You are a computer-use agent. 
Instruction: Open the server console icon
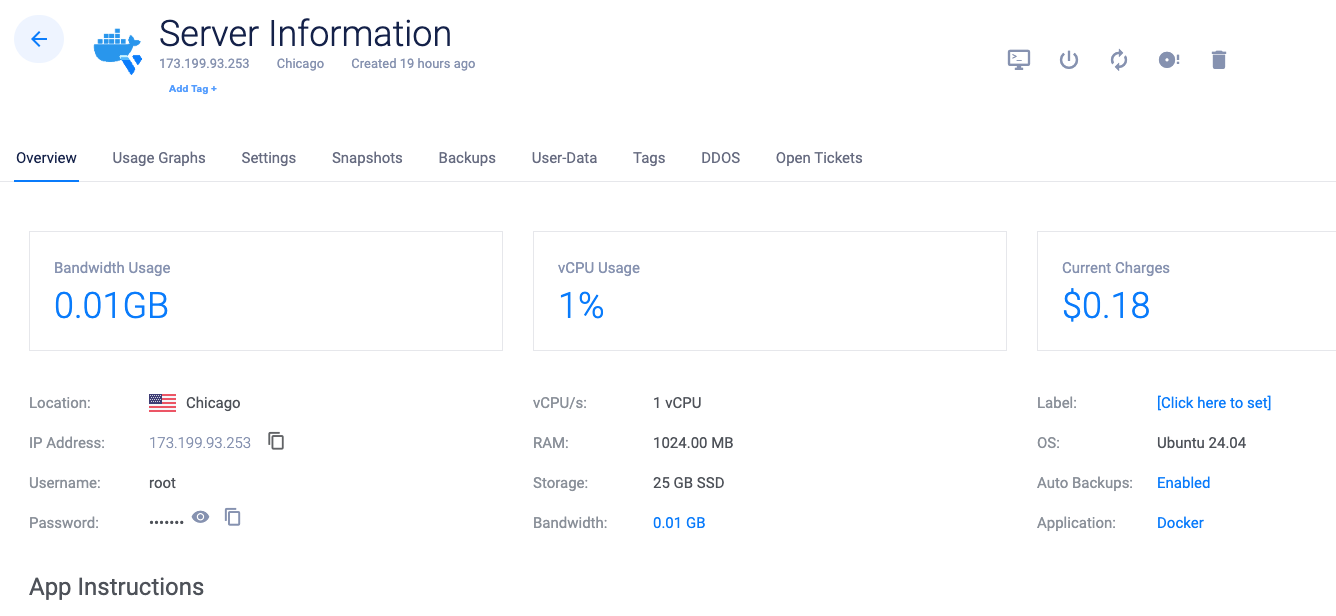click(x=1018, y=60)
